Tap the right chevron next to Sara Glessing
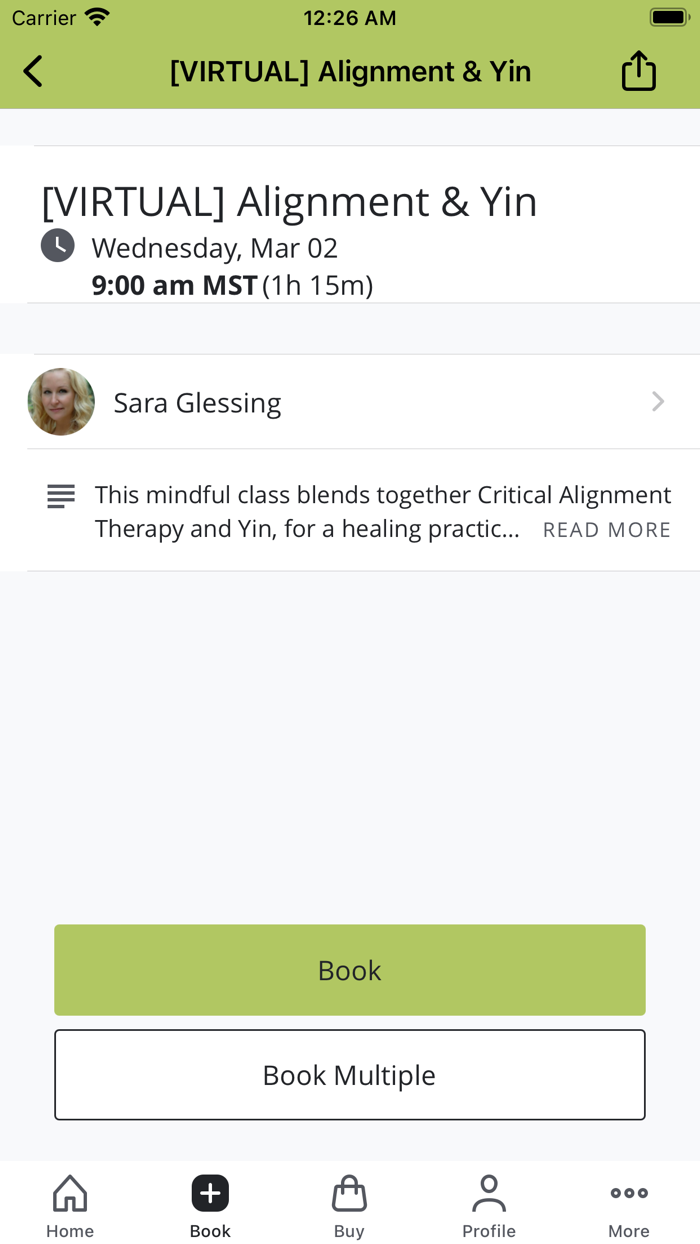Image resolution: width=700 pixels, height=1244 pixels. tap(657, 401)
